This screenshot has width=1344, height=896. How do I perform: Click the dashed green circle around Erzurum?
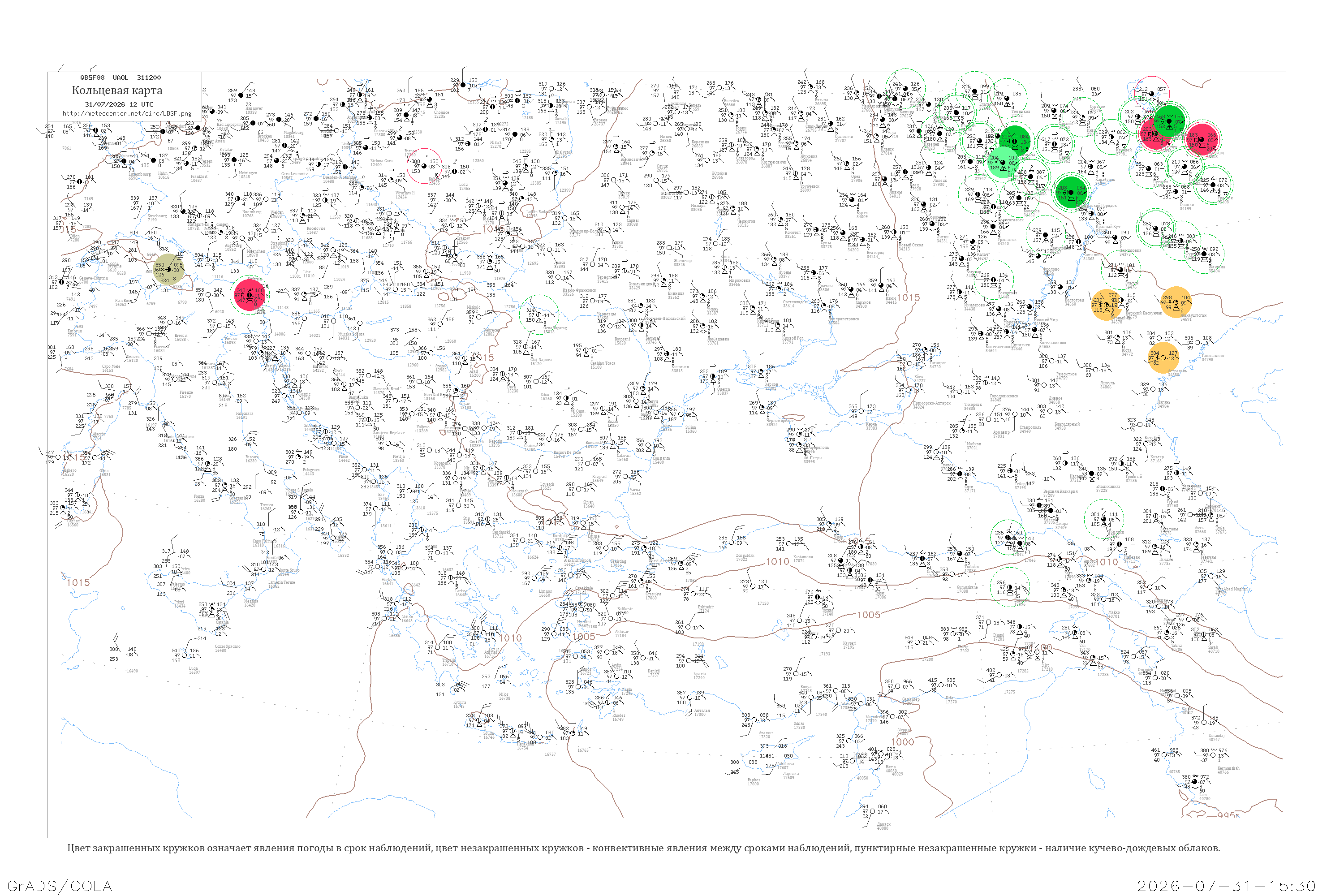click(x=1010, y=586)
